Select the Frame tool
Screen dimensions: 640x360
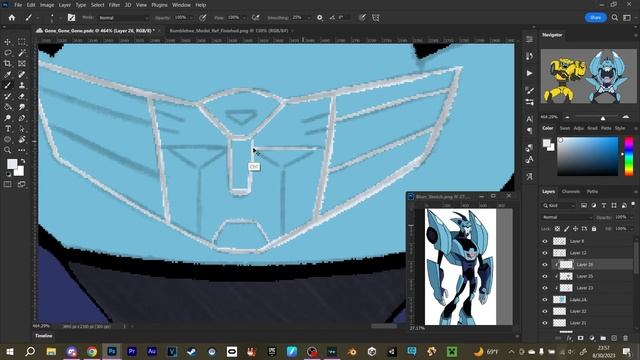click(x=22, y=64)
